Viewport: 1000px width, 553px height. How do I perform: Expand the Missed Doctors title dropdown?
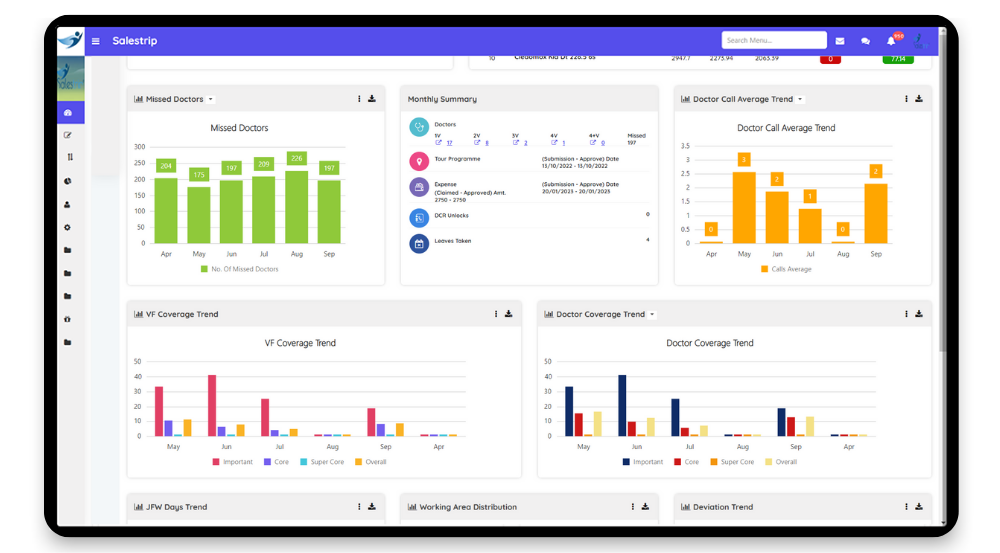point(210,100)
